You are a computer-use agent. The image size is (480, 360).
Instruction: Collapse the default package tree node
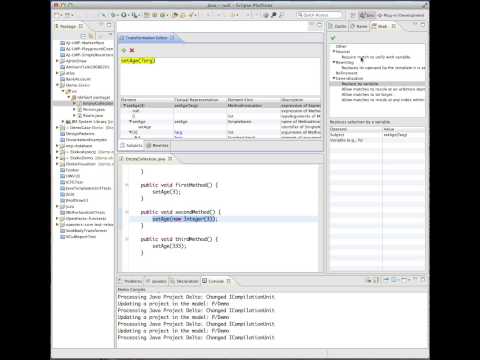coord(69,97)
